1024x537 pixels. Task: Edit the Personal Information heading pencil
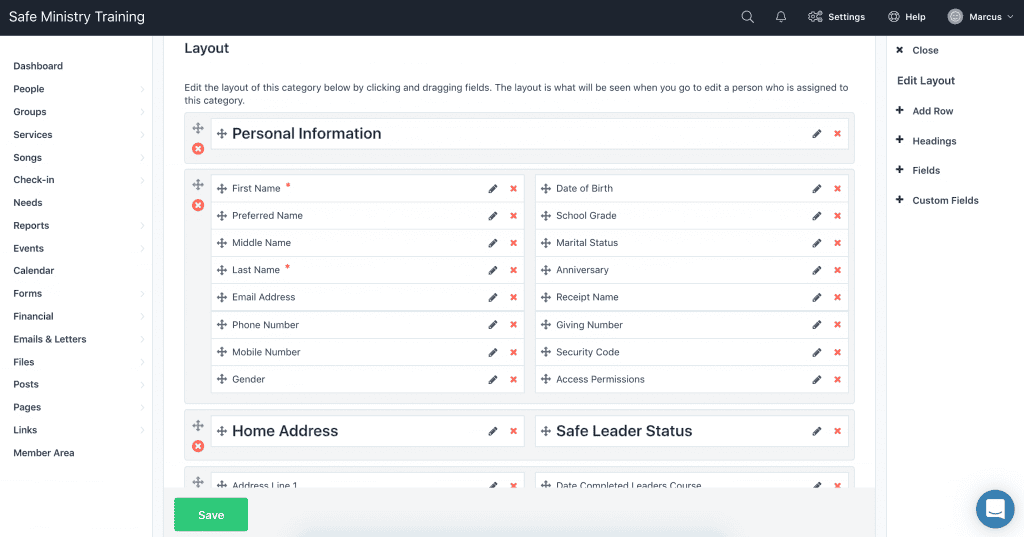click(x=816, y=134)
